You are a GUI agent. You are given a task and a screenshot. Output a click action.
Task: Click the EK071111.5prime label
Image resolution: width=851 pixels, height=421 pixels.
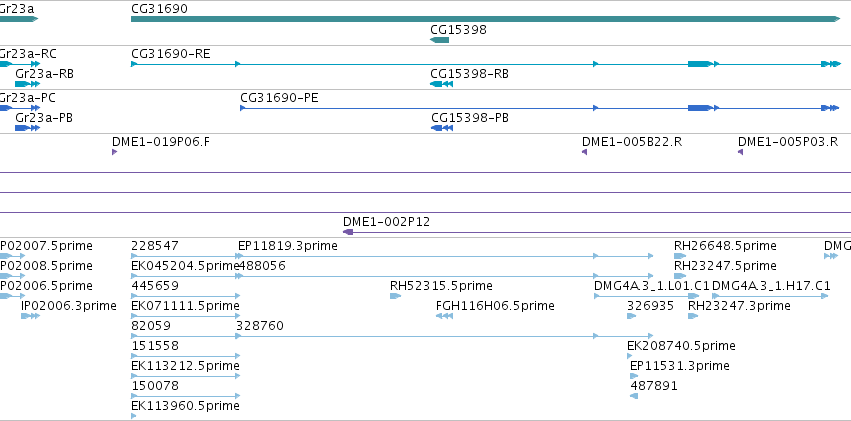pos(185,306)
